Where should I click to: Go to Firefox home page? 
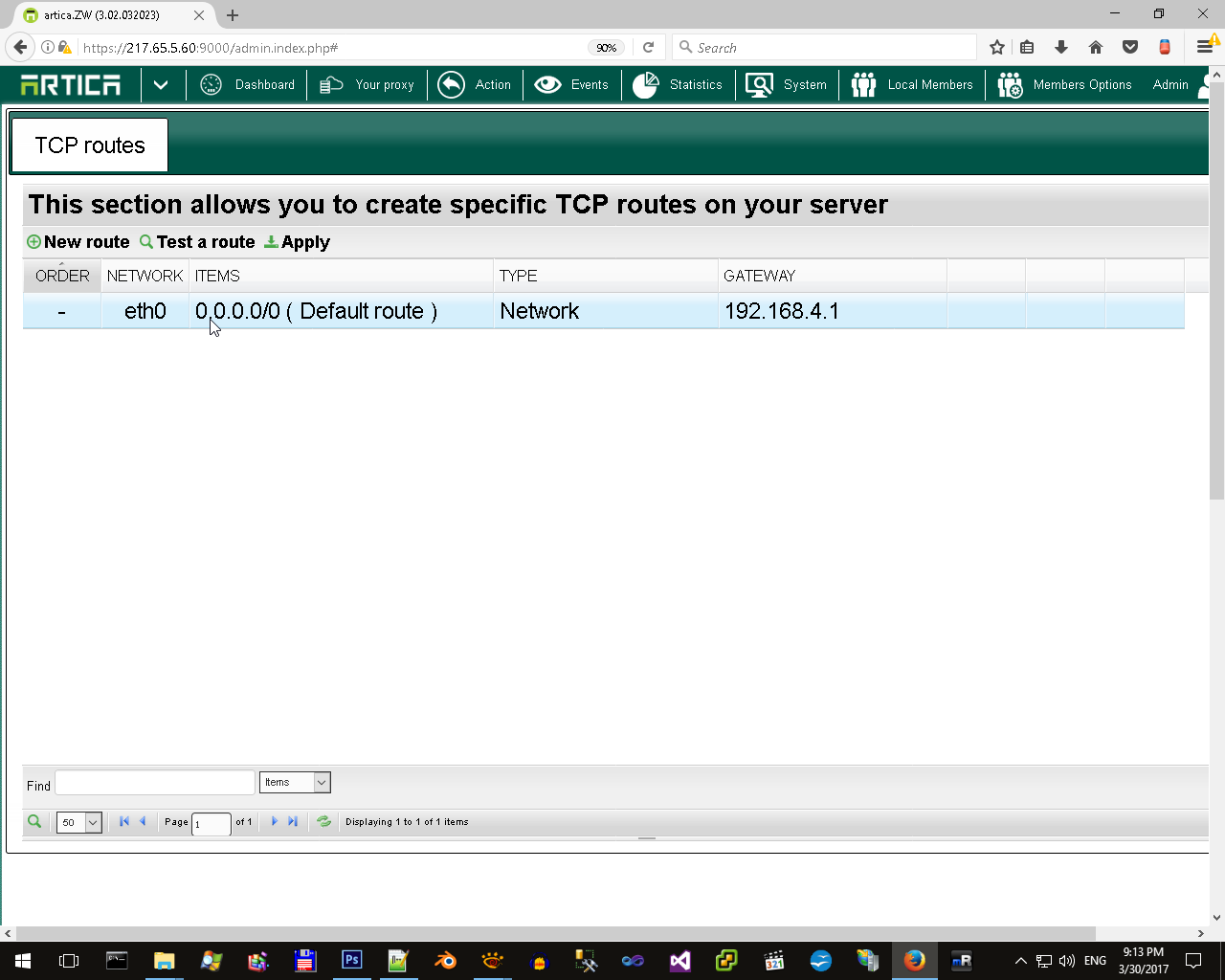[x=1096, y=47]
